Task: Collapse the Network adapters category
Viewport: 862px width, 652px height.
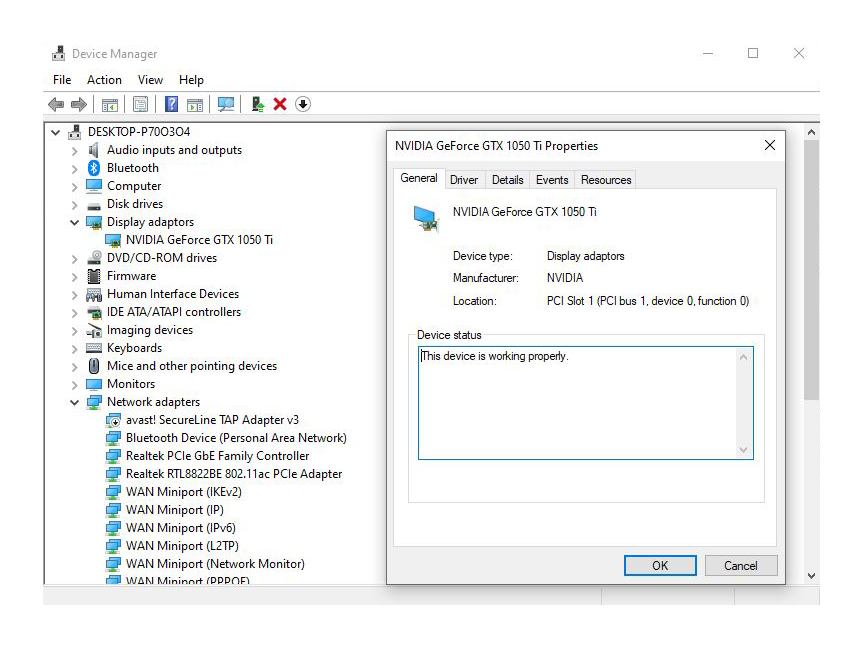Action: 74,402
